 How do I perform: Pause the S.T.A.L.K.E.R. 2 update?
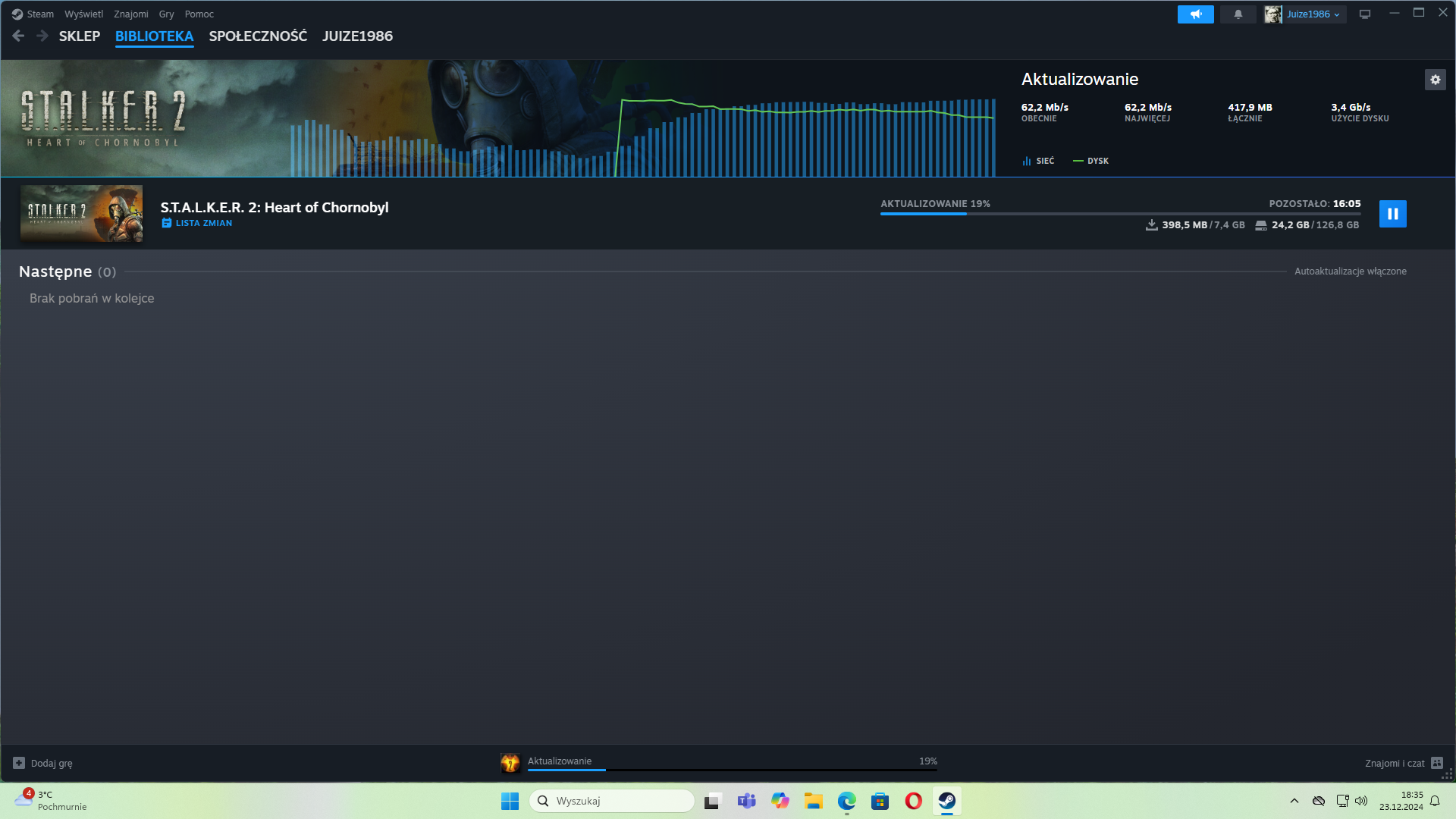(x=1392, y=214)
